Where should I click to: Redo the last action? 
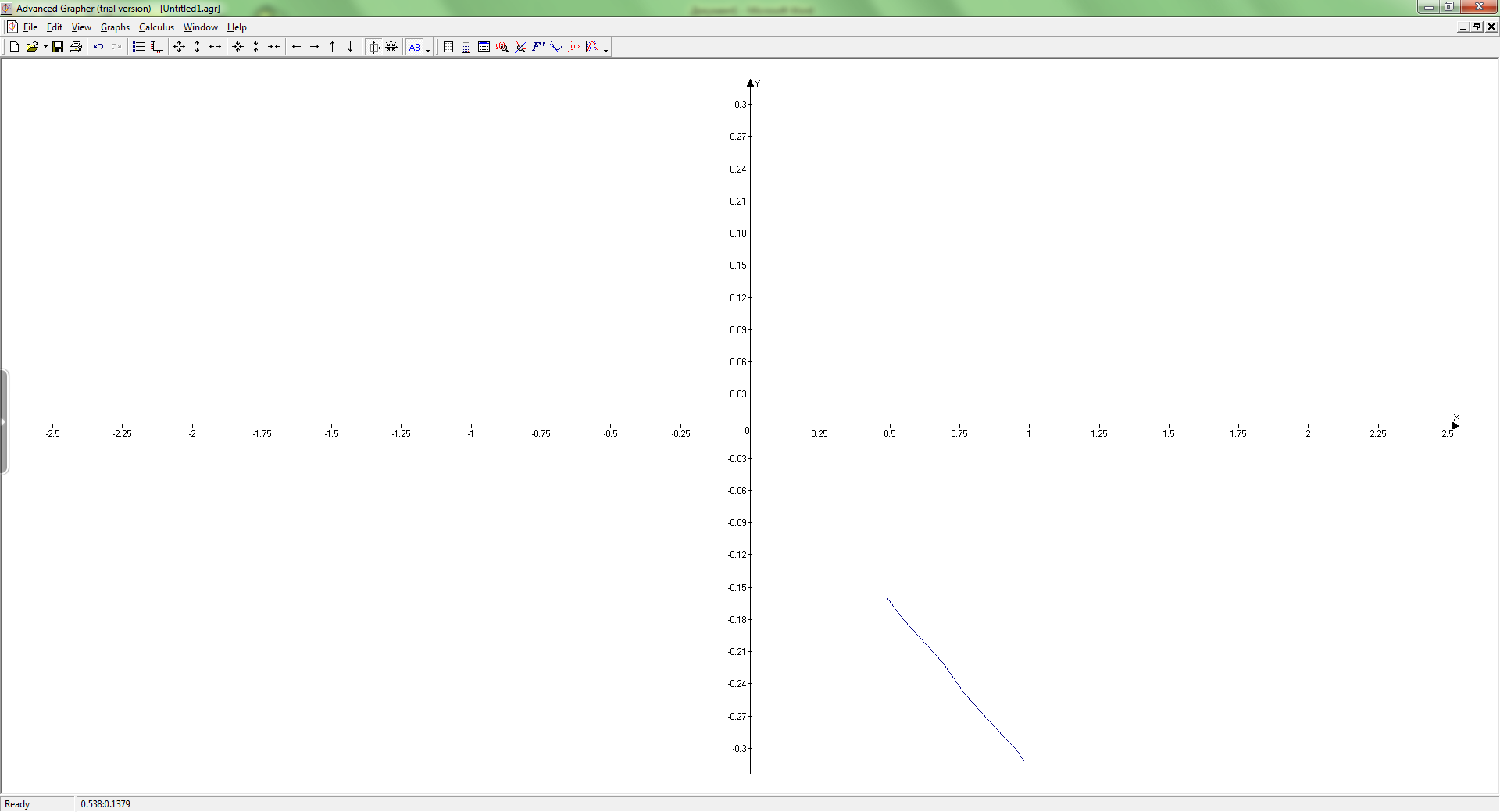click(116, 47)
